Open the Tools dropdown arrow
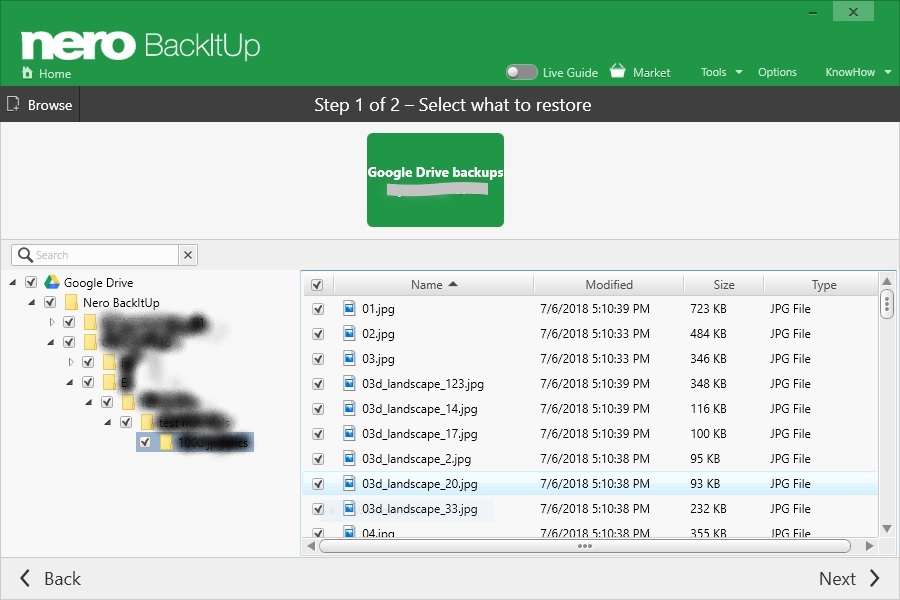The width and height of the screenshot is (900, 600). [739, 72]
